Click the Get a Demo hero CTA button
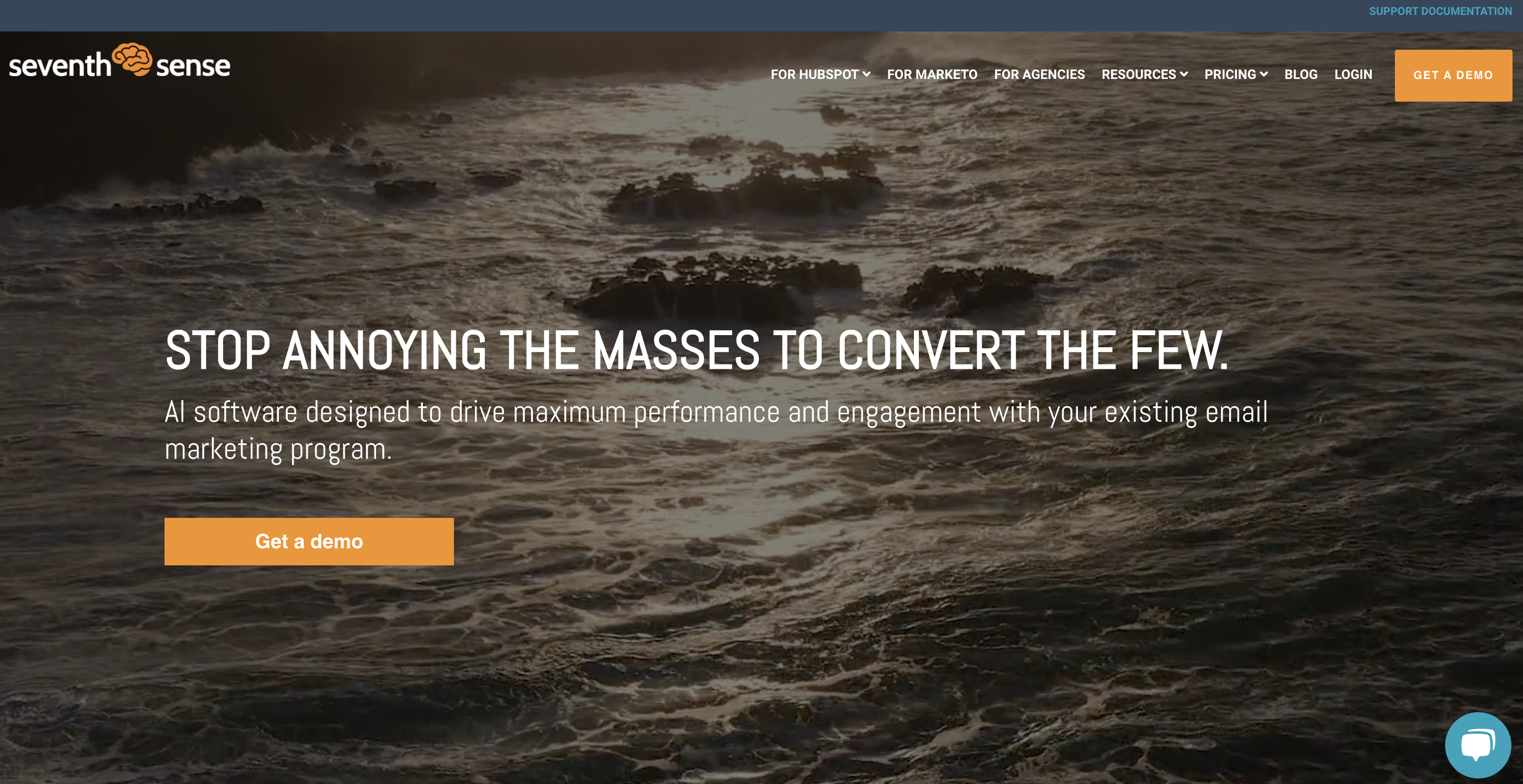 coord(309,541)
